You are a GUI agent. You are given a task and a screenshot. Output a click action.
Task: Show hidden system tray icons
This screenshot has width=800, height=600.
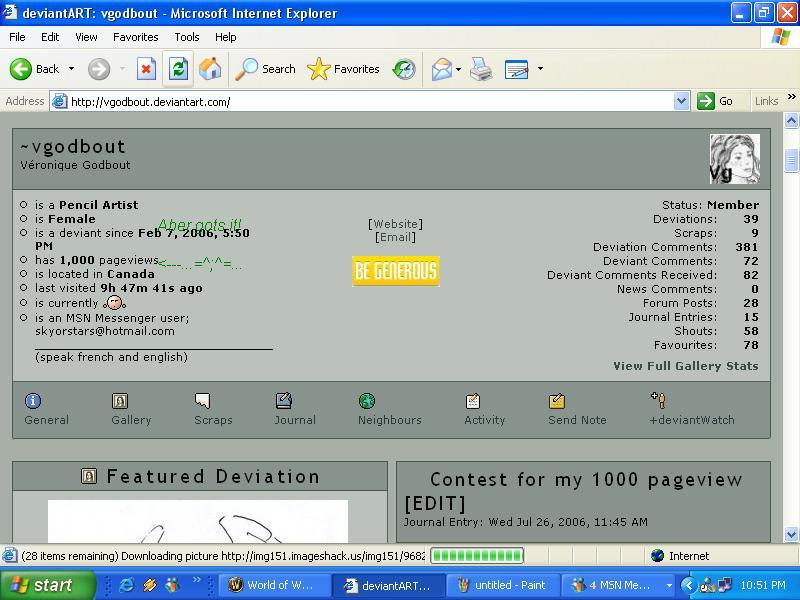[689, 585]
